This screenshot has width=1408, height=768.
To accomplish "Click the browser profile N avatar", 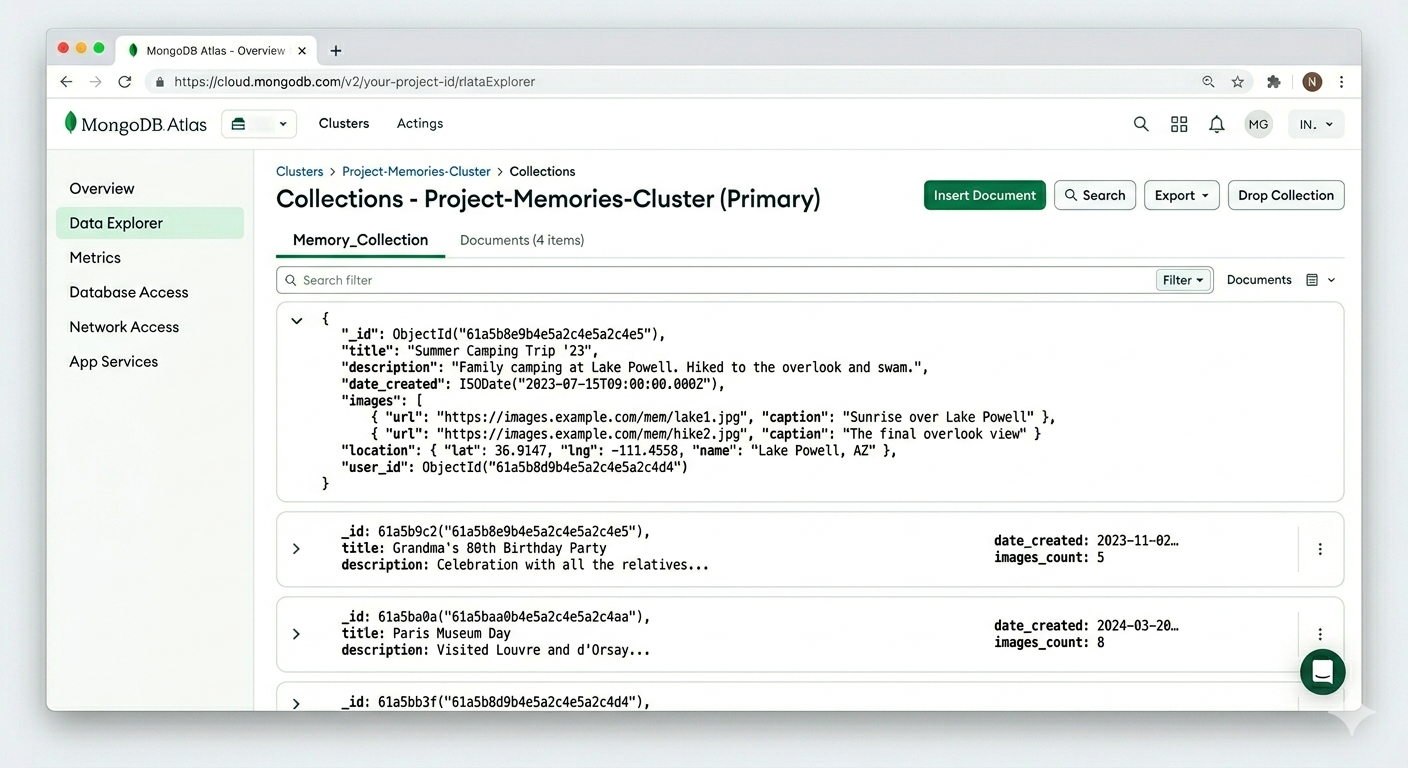I will [x=1312, y=82].
